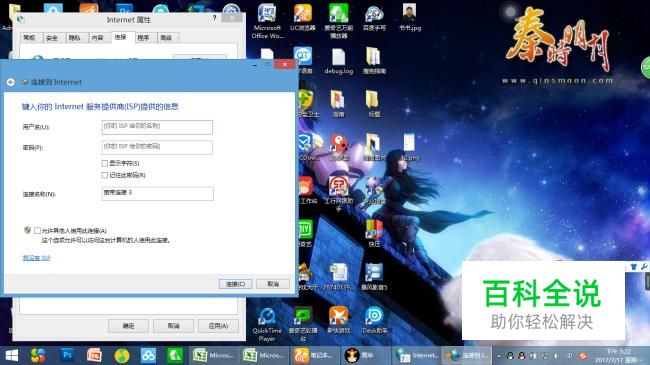Enable the 记住此密码(R) checkbox
This screenshot has height=365, width=650.
[105, 175]
